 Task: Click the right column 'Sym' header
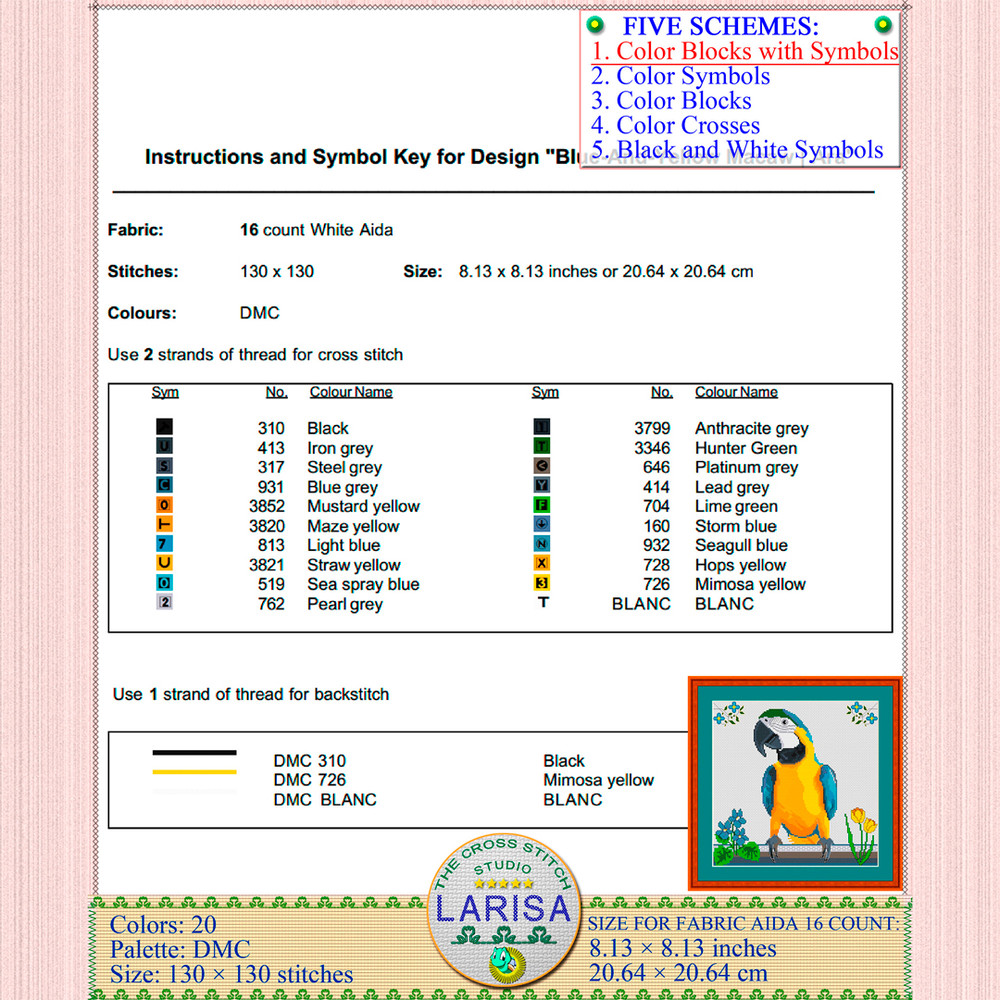pos(545,392)
